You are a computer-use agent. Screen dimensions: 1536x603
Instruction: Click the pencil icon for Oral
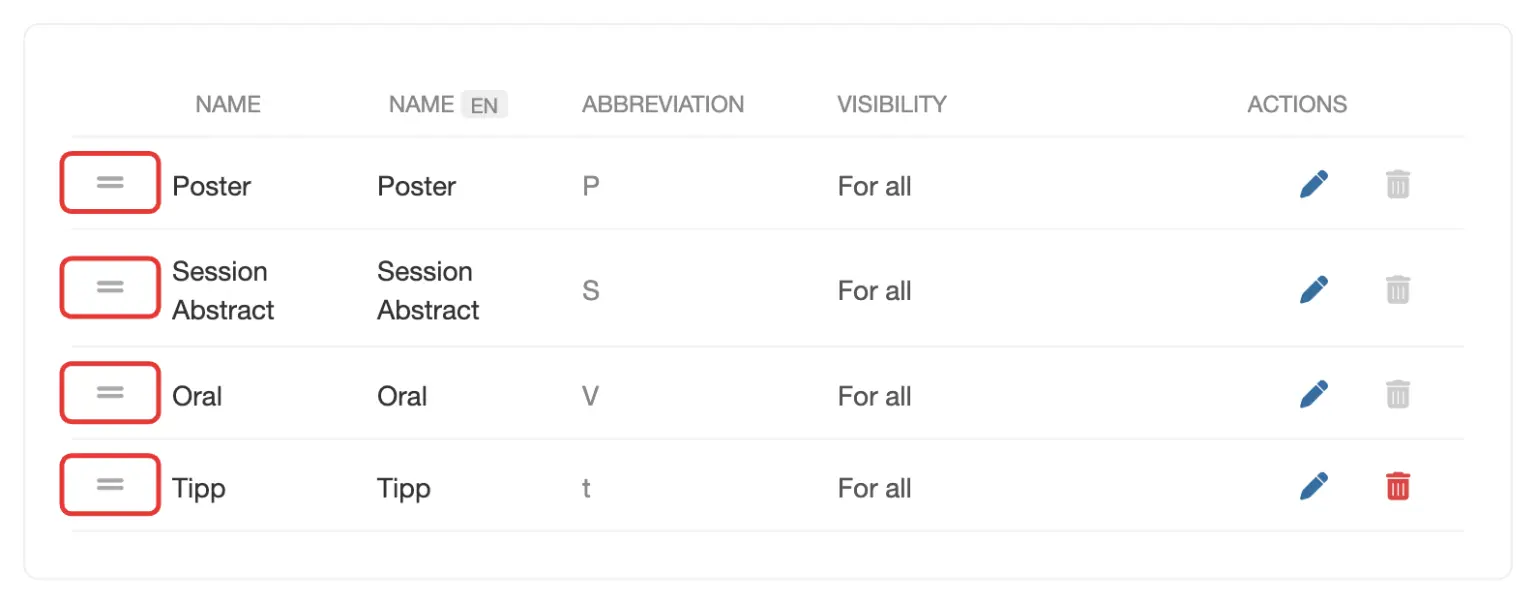point(1314,394)
